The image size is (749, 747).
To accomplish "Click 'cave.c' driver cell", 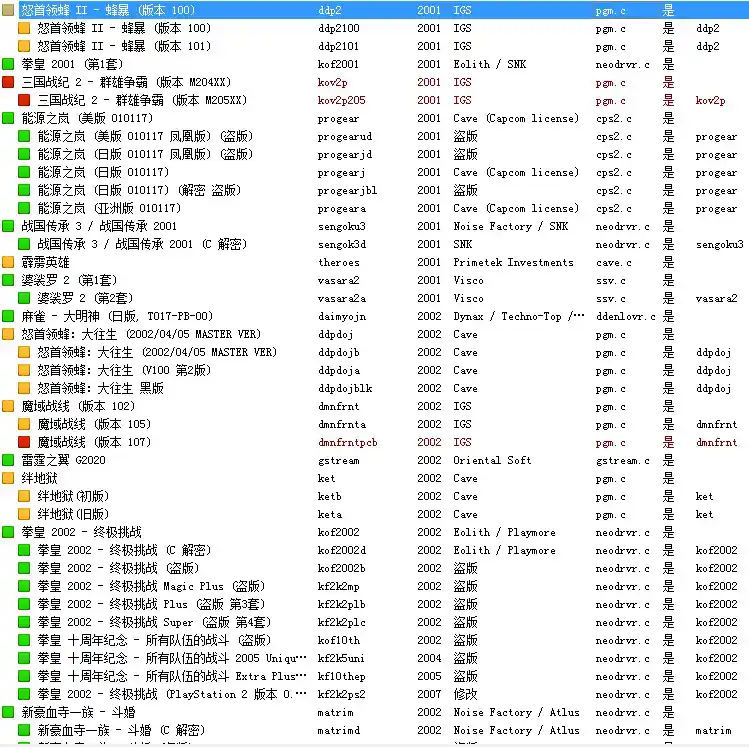I will 613,263.
